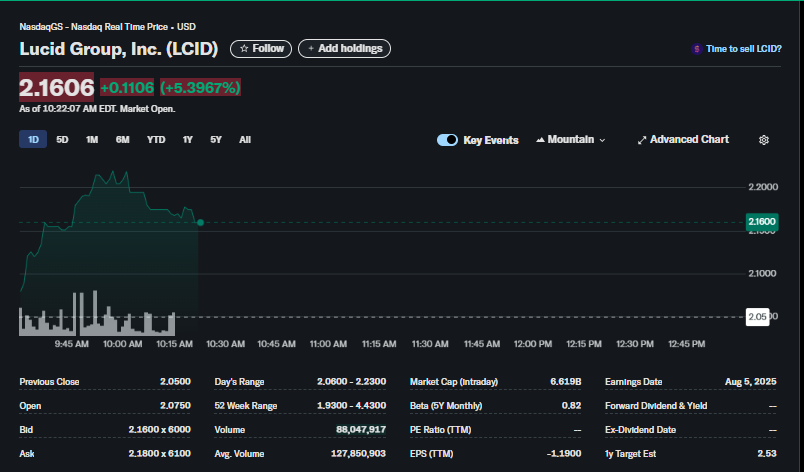Viewport: 804px width, 472px height.
Task: Open the Advanced Chart view
Action: (x=683, y=139)
